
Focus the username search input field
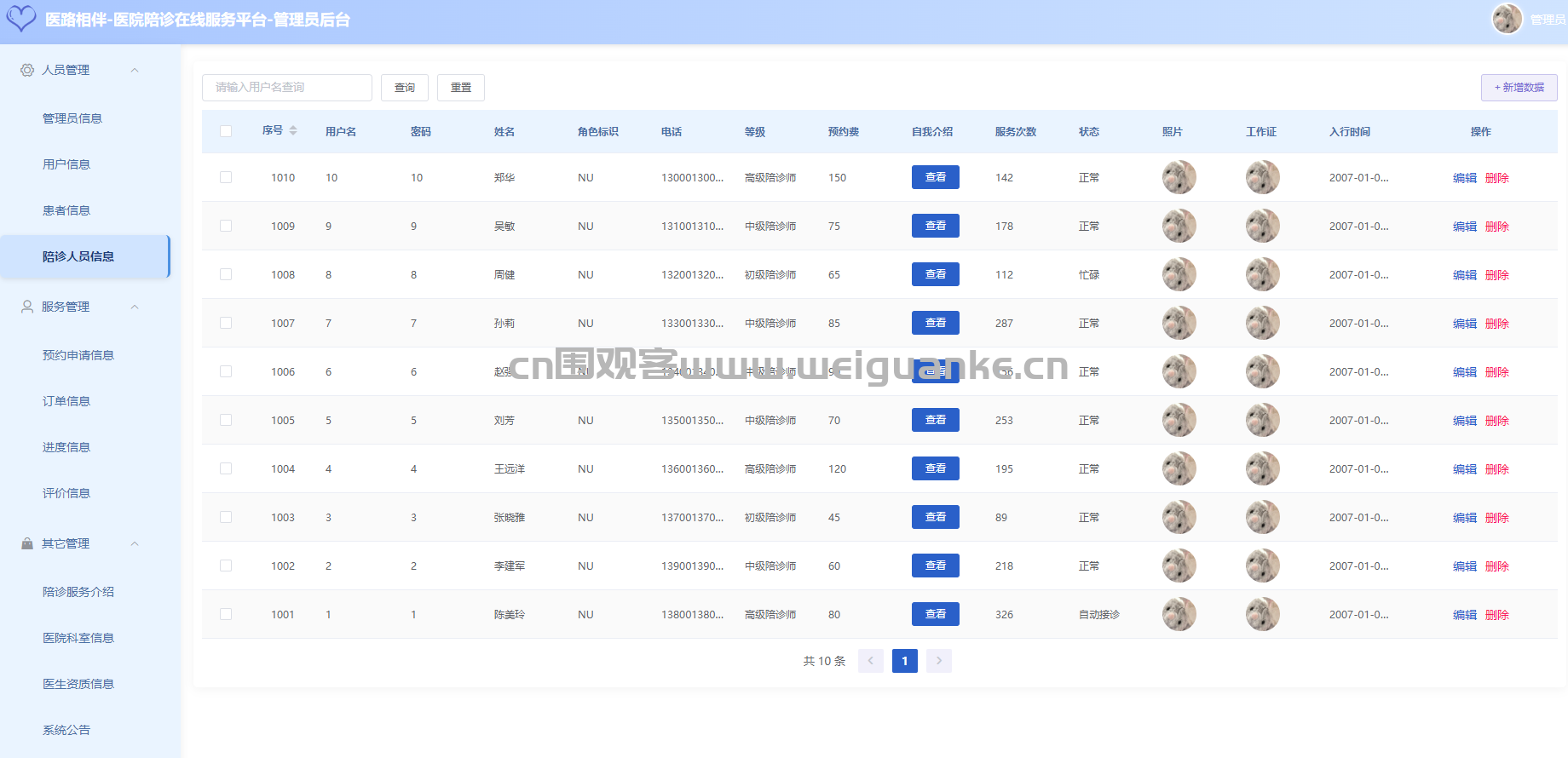pyautogui.click(x=286, y=88)
